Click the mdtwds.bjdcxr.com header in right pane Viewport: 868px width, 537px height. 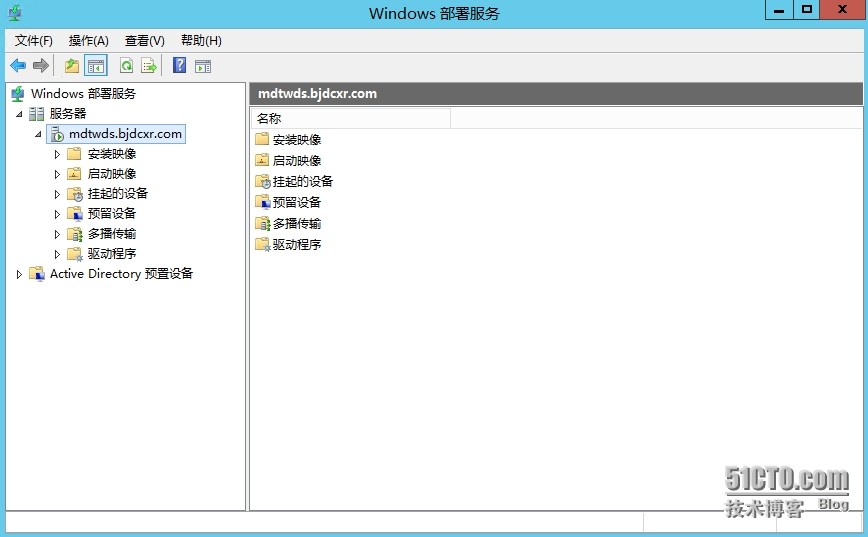(x=556, y=94)
